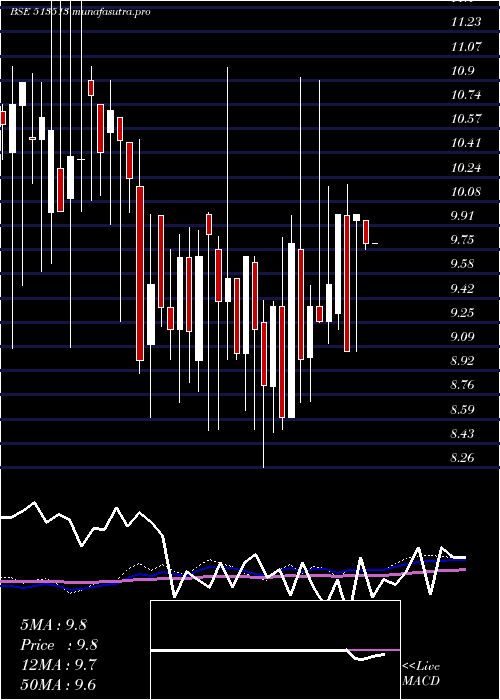This screenshot has width=500, height=700.
Task: Click the 10.24 price axis label
Action: 466,168
